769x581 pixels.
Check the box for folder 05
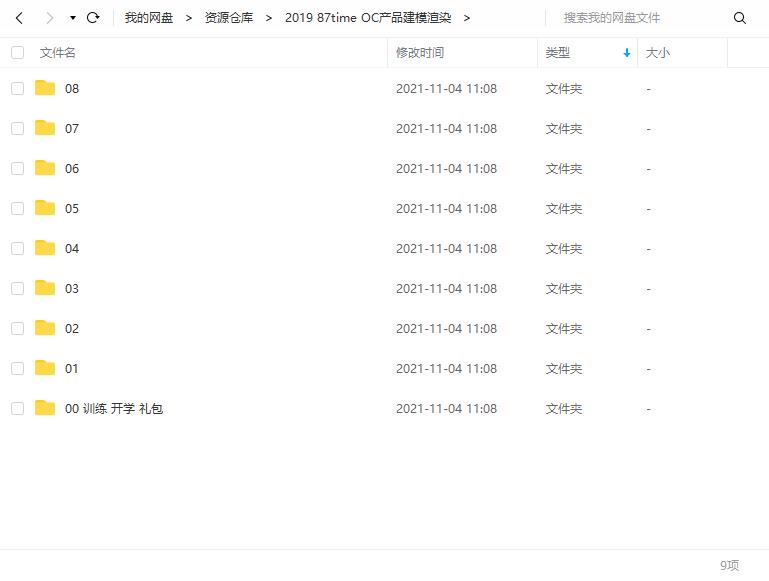(x=18, y=208)
